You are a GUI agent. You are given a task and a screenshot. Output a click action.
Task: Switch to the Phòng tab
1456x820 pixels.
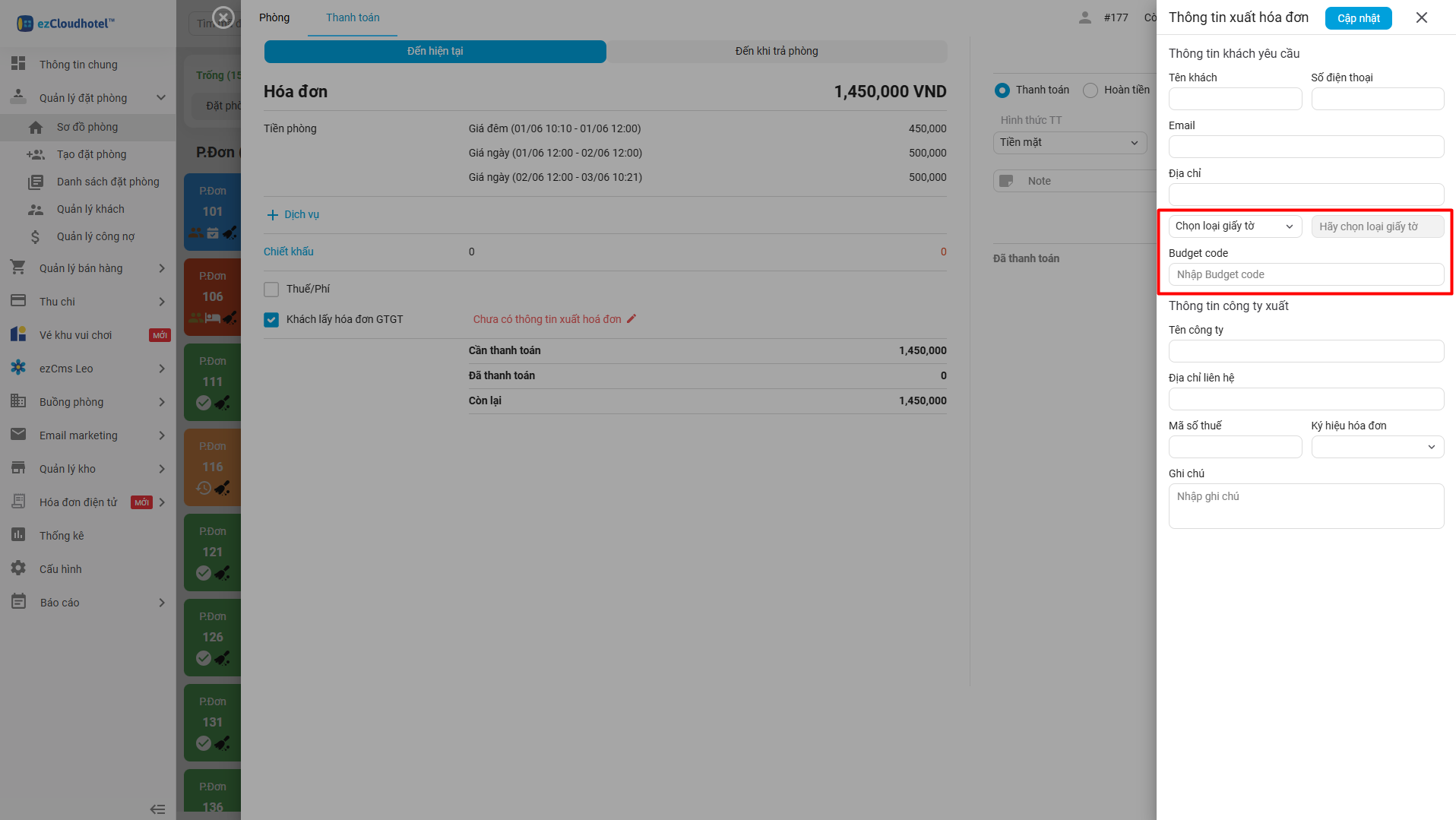point(274,17)
